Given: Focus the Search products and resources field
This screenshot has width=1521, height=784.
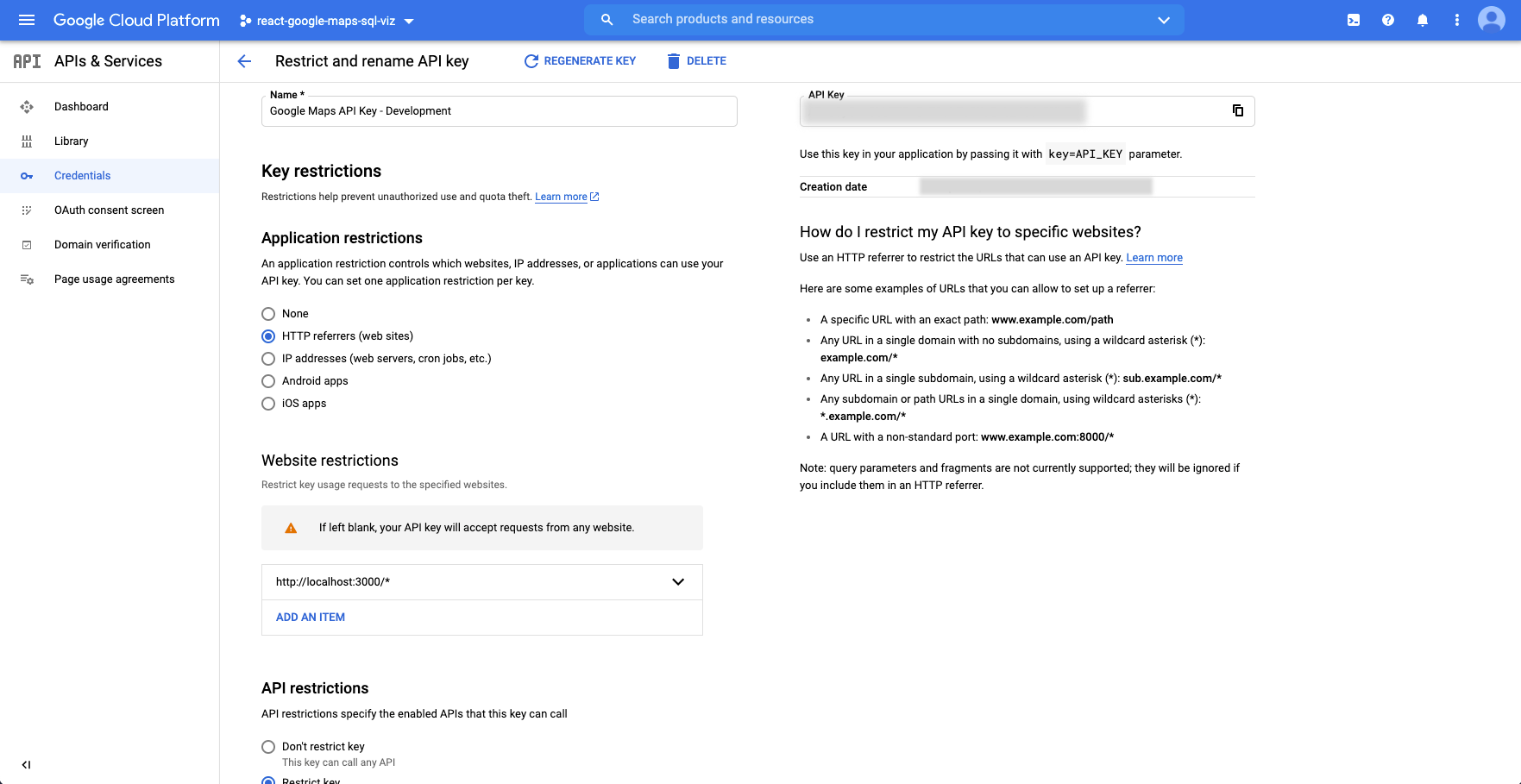Looking at the screenshot, I should 884,19.
